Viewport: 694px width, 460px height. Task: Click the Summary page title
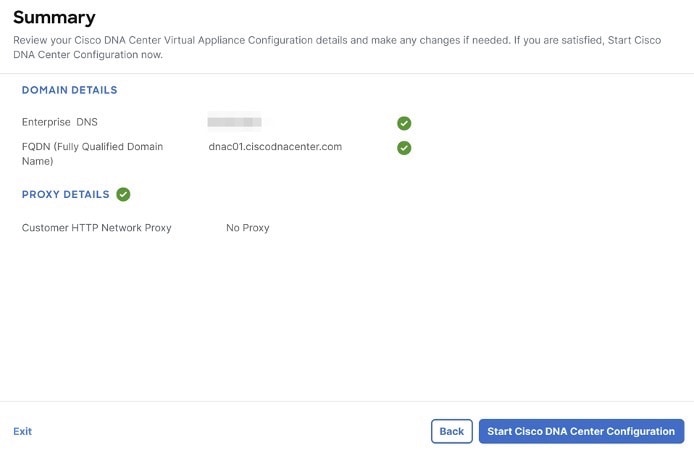(54, 18)
